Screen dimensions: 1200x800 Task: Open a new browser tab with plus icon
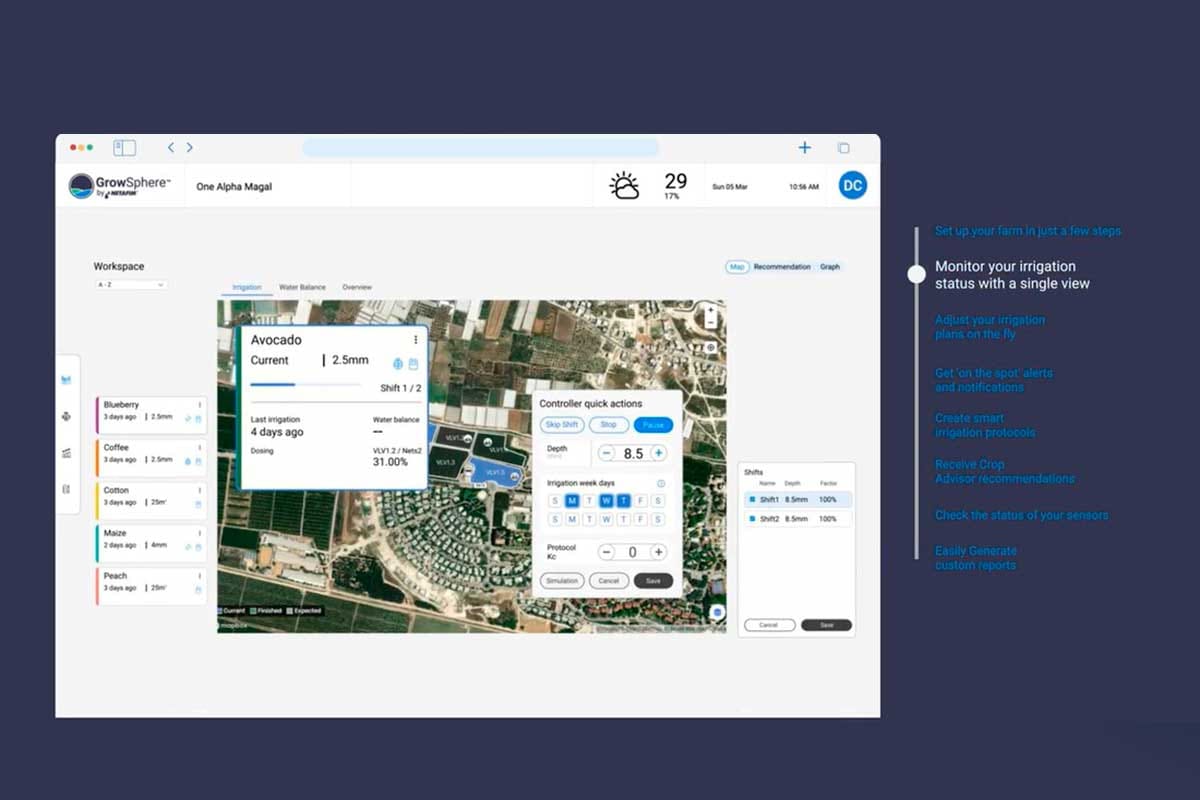[804, 148]
